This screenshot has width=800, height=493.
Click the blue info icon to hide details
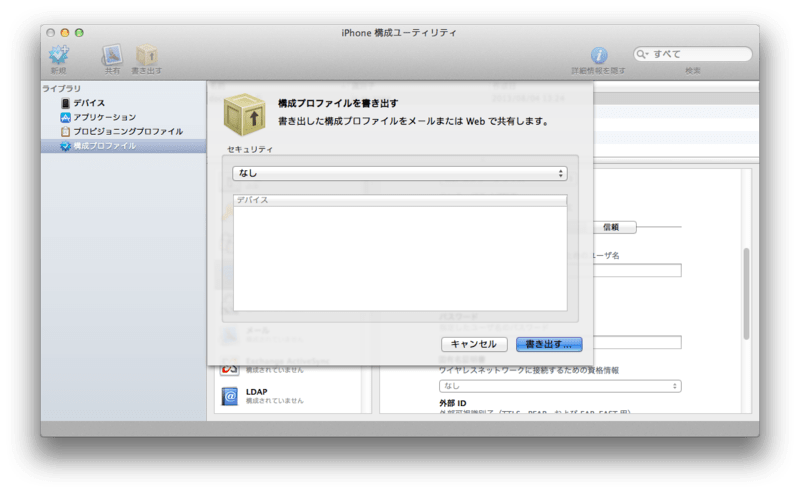click(599, 55)
